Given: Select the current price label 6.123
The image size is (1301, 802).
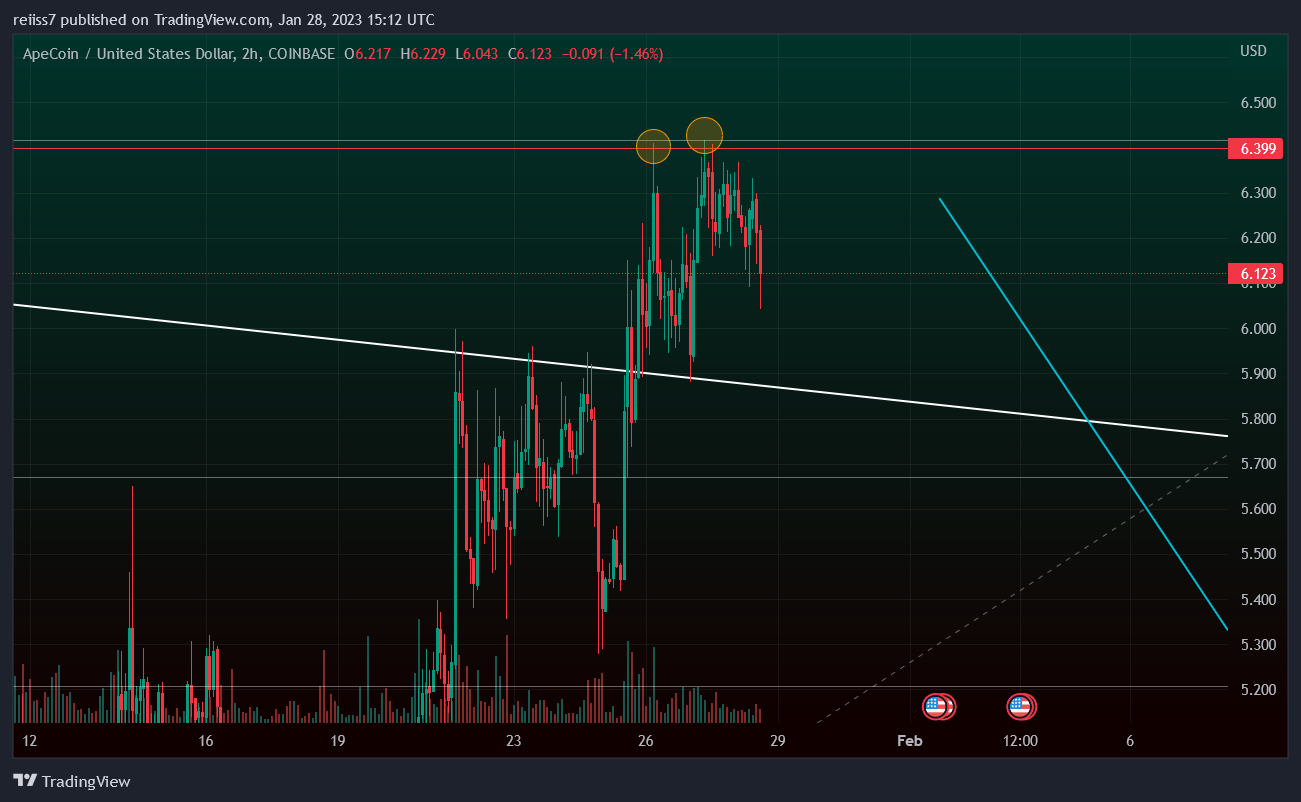Looking at the screenshot, I should tap(1254, 273).
